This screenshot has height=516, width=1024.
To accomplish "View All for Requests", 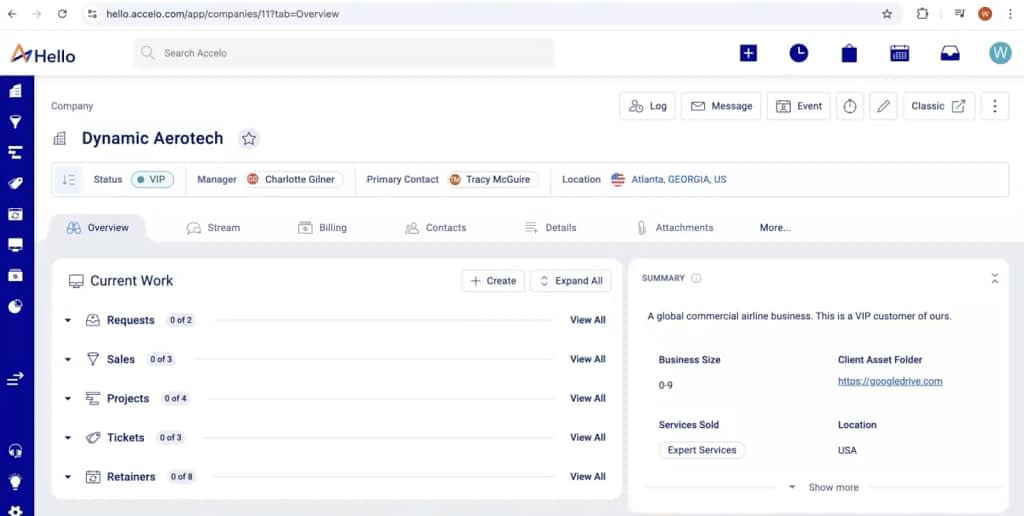I will pos(588,320).
